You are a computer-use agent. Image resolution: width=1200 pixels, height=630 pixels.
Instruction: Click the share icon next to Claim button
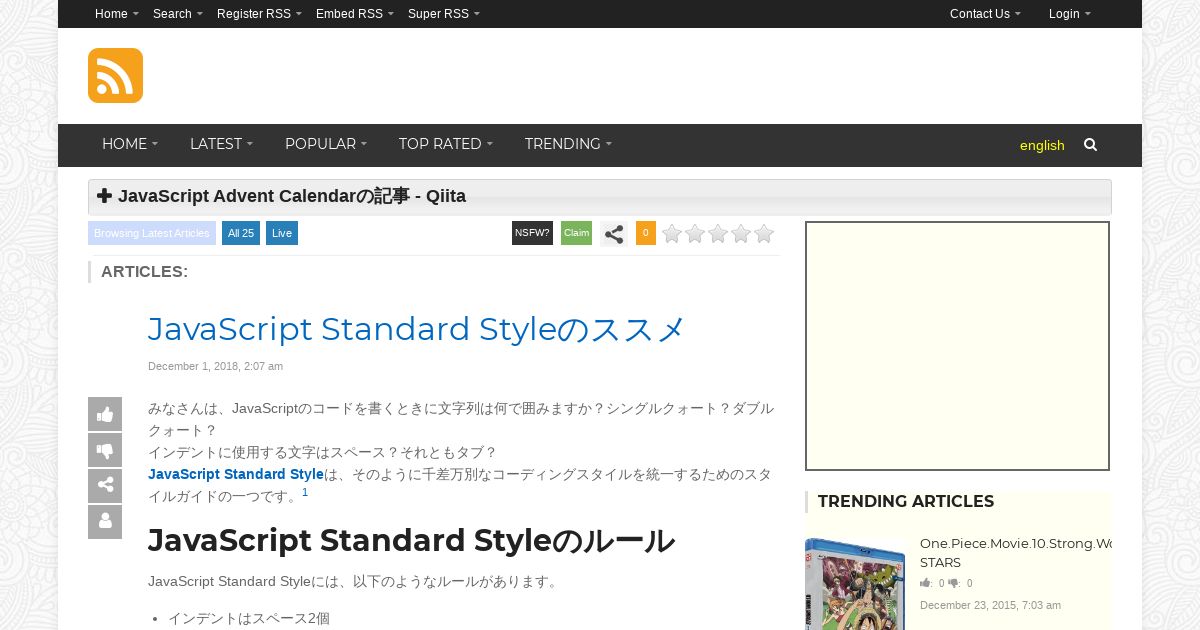[x=614, y=234]
